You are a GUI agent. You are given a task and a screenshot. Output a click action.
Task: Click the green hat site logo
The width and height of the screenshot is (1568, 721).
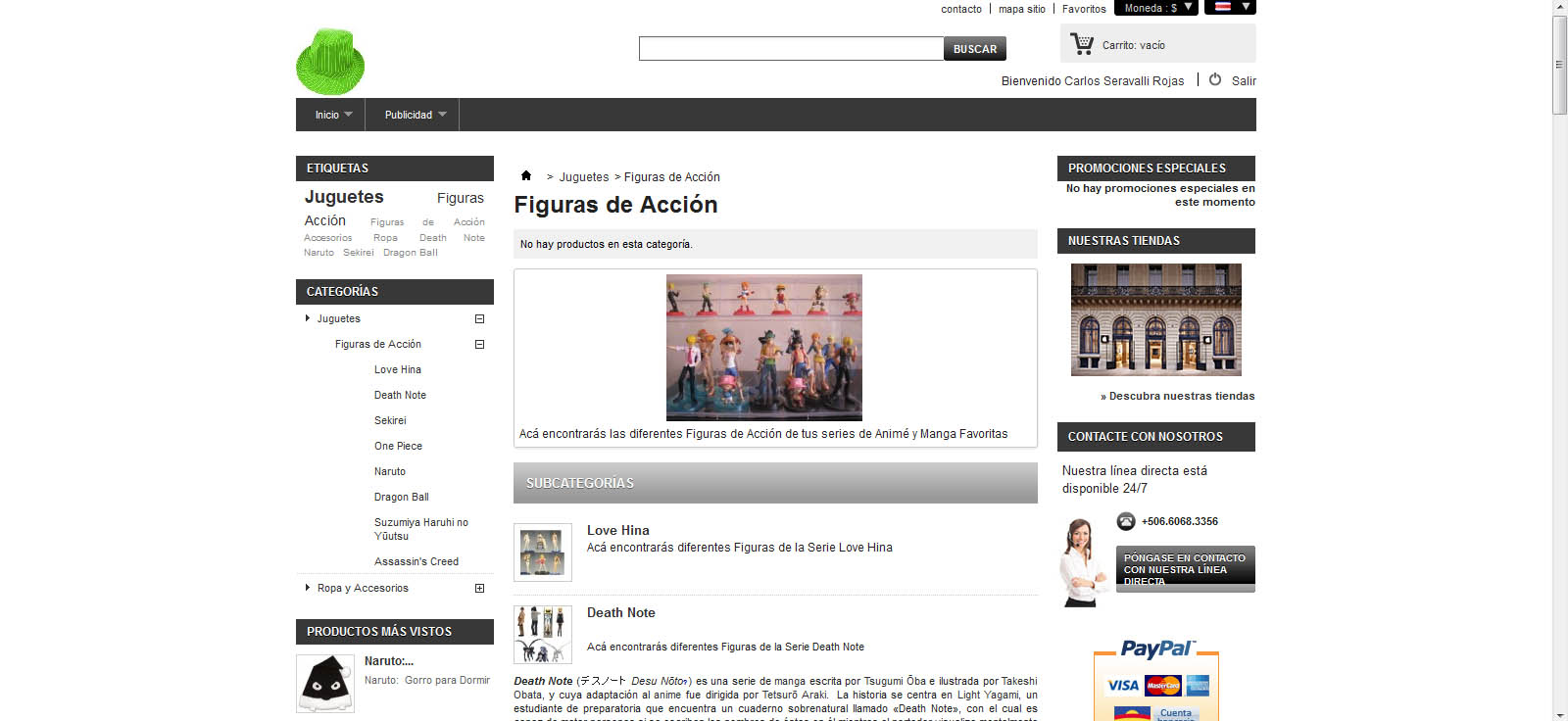click(330, 62)
